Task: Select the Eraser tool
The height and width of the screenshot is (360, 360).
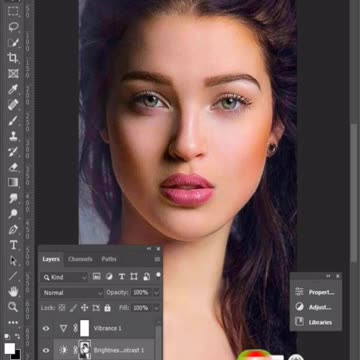Action: tap(13, 167)
